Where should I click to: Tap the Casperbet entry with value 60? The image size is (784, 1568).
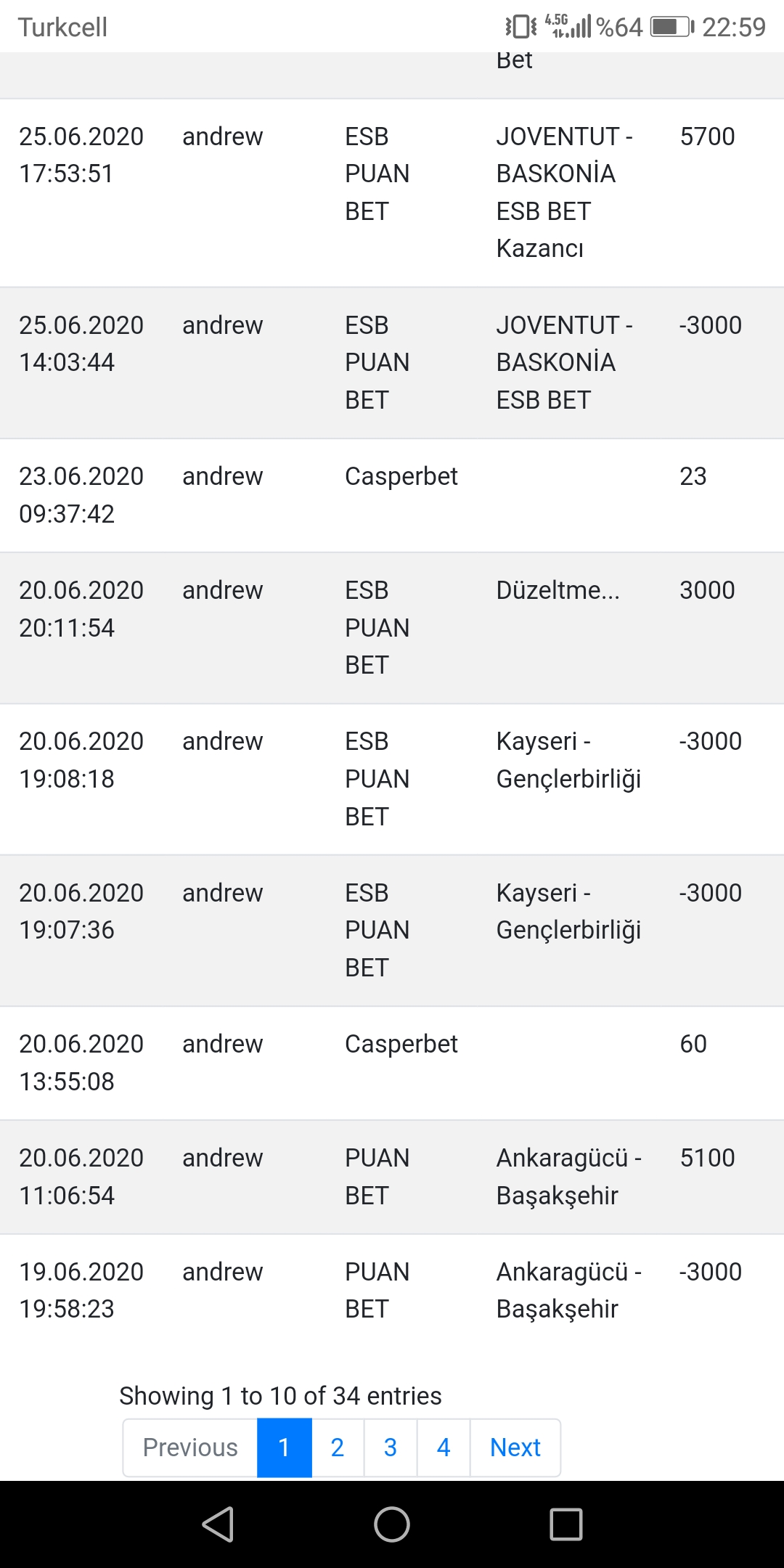pos(392,1063)
